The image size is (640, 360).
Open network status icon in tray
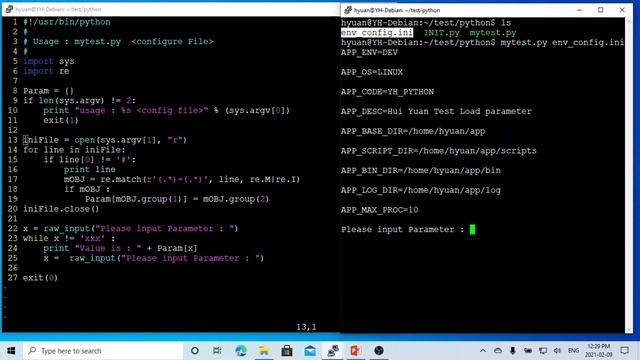pyautogui.click(x=543, y=351)
